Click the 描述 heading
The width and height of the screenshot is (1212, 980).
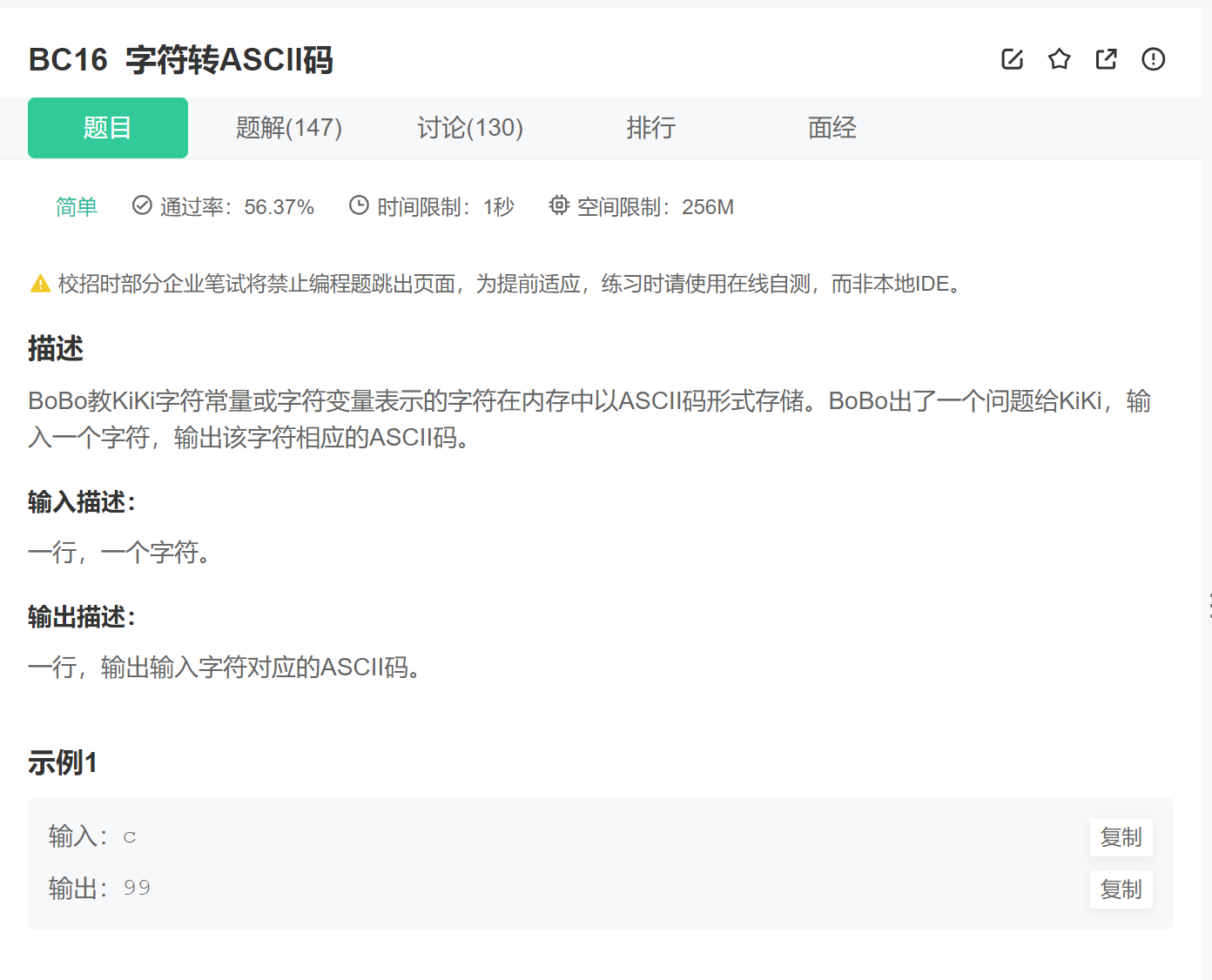(56, 348)
